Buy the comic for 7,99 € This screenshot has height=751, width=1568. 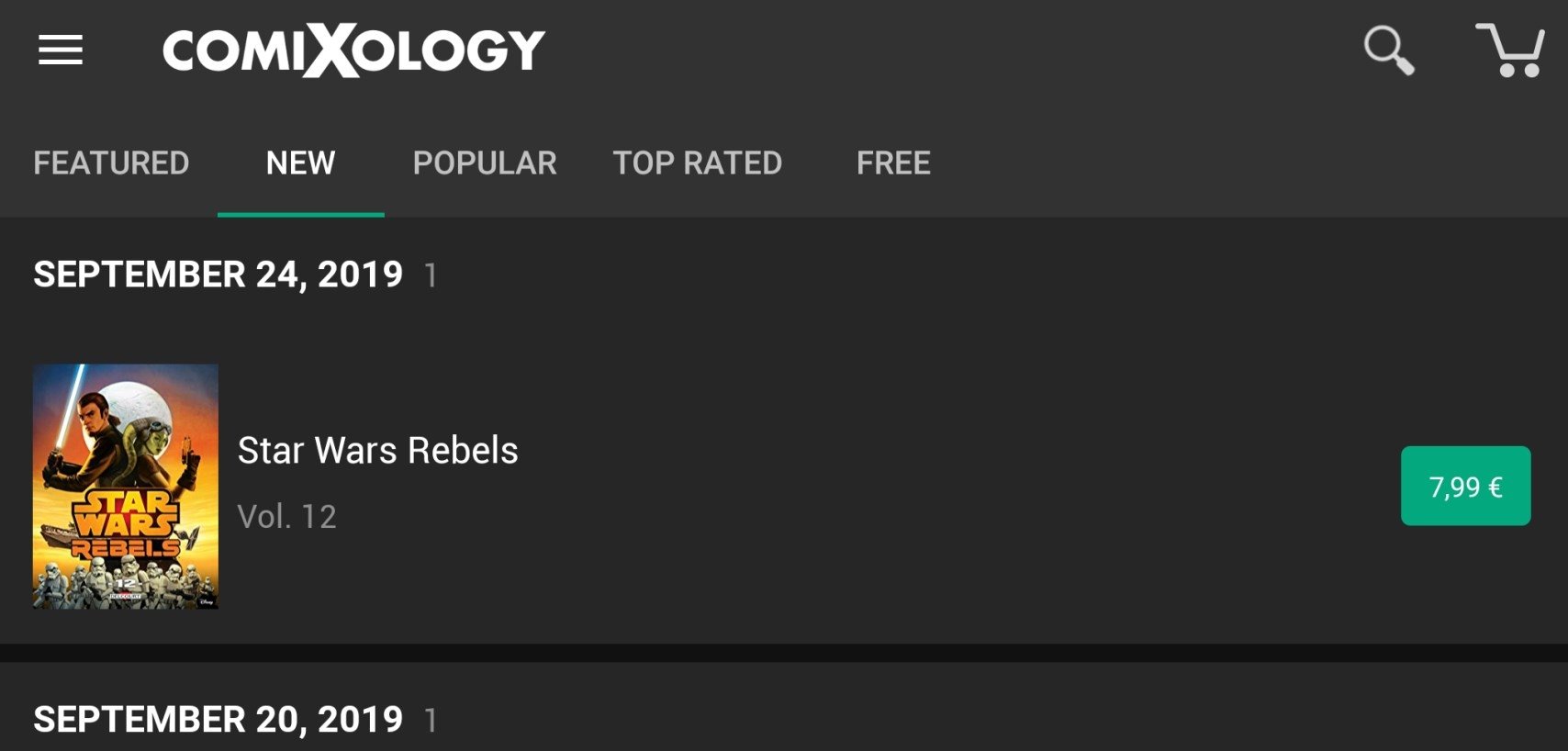click(1465, 486)
